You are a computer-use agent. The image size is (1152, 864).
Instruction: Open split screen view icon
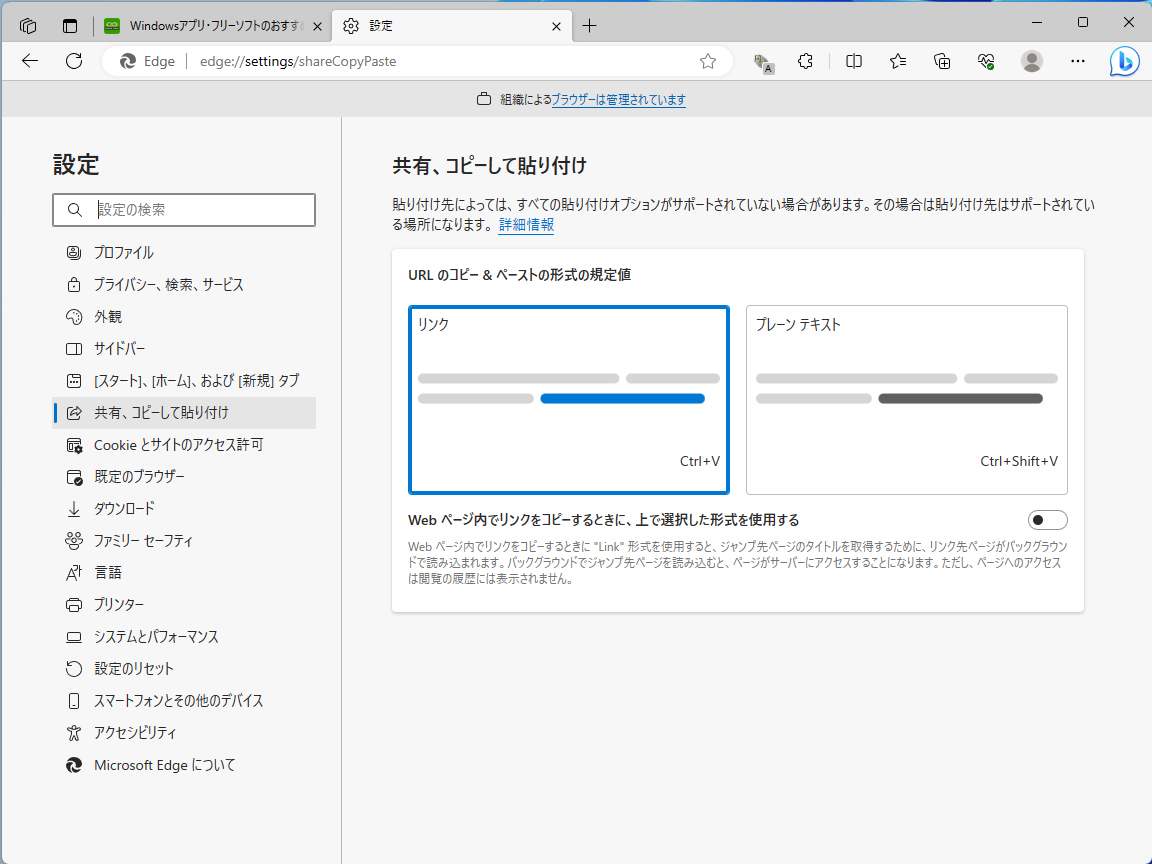pyautogui.click(x=853, y=61)
